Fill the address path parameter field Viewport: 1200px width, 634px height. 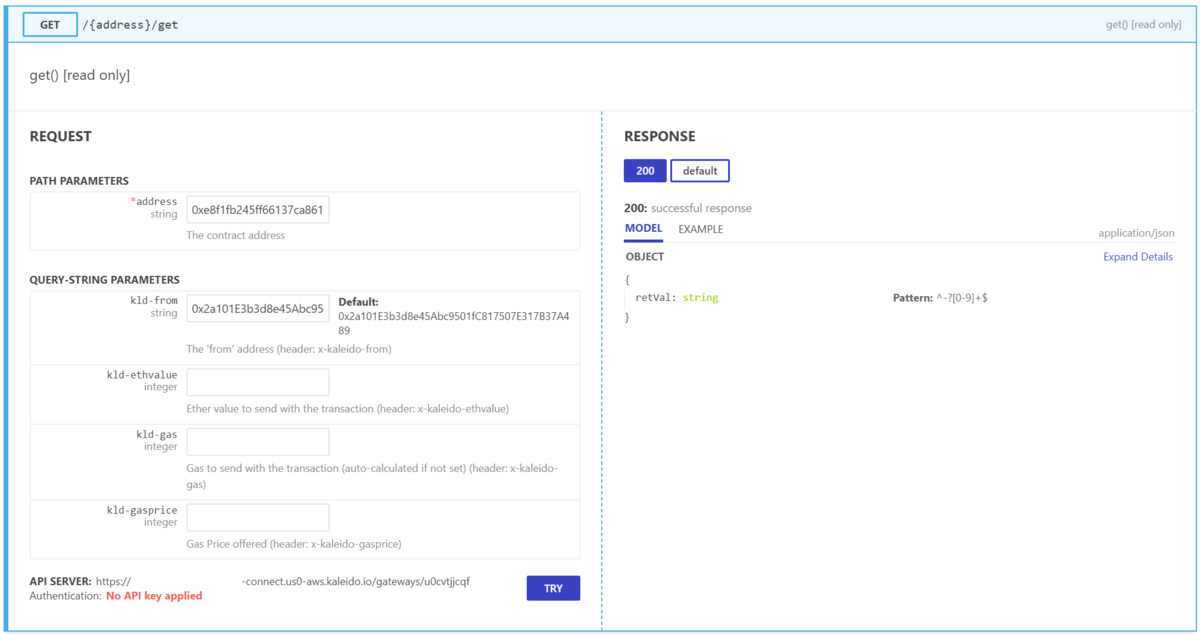point(258,210)
